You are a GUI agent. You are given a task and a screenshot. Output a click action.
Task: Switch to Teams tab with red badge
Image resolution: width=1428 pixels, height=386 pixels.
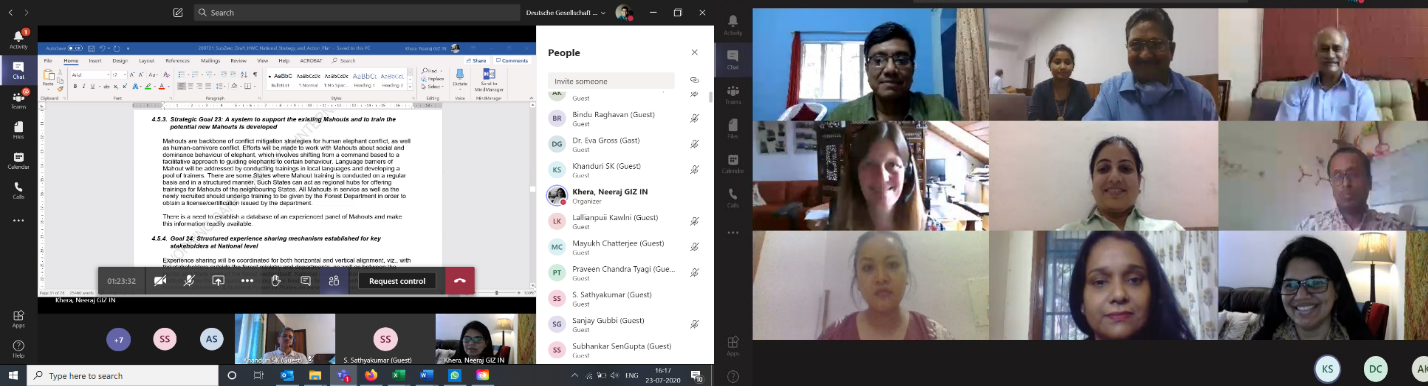[x=18, y=98]
